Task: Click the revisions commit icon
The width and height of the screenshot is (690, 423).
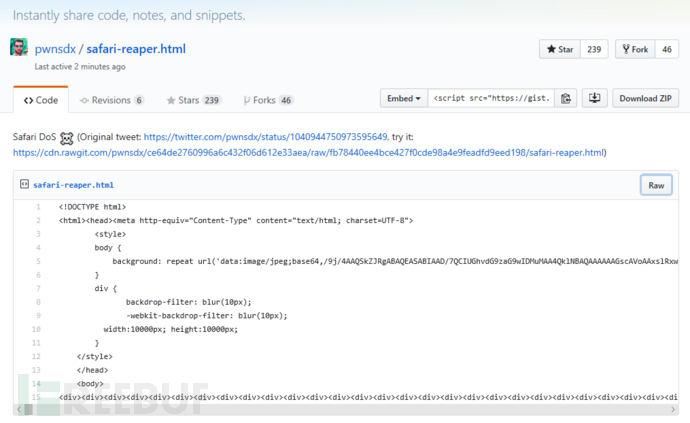Action: (x=84, y=100)
